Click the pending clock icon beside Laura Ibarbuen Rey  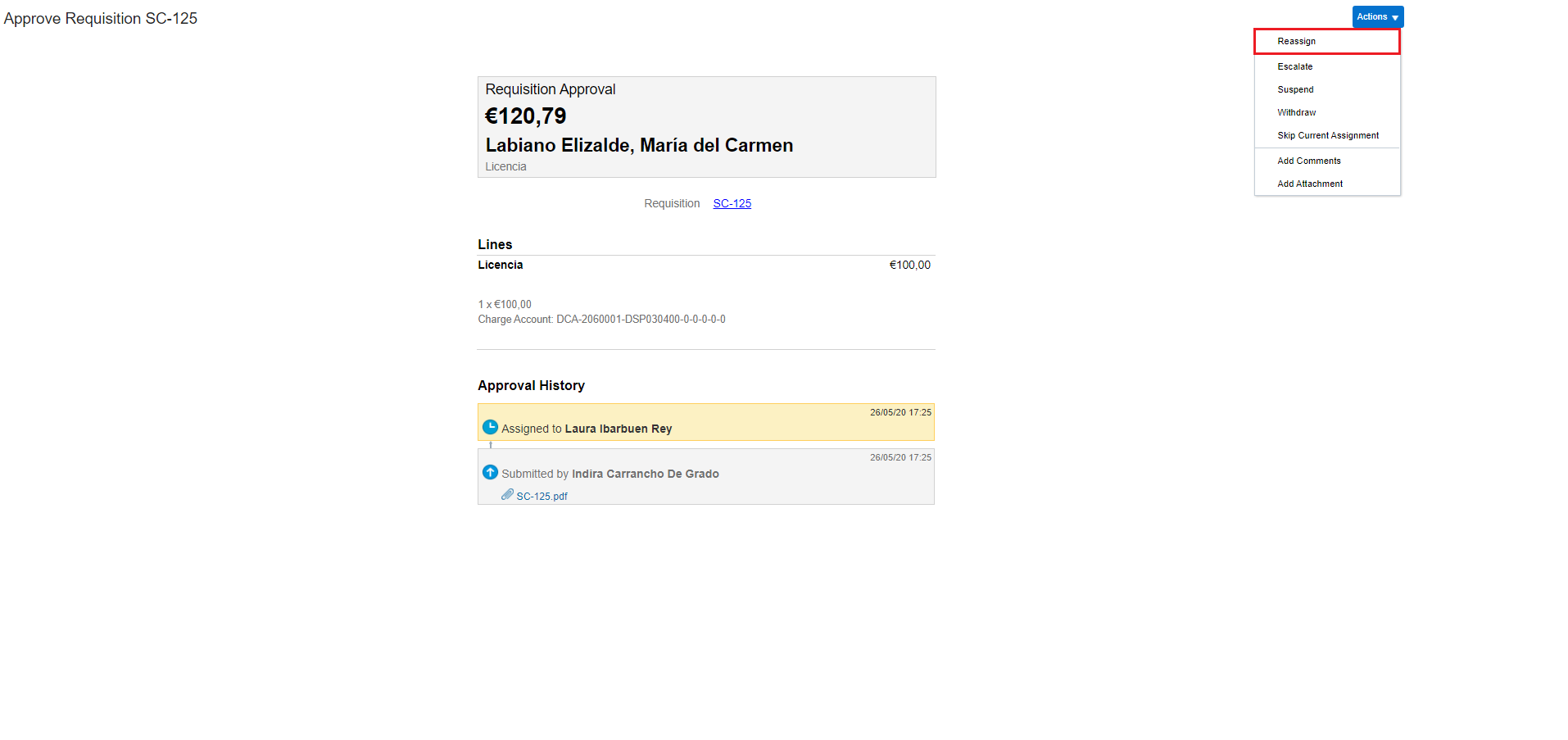coord(490,427)
